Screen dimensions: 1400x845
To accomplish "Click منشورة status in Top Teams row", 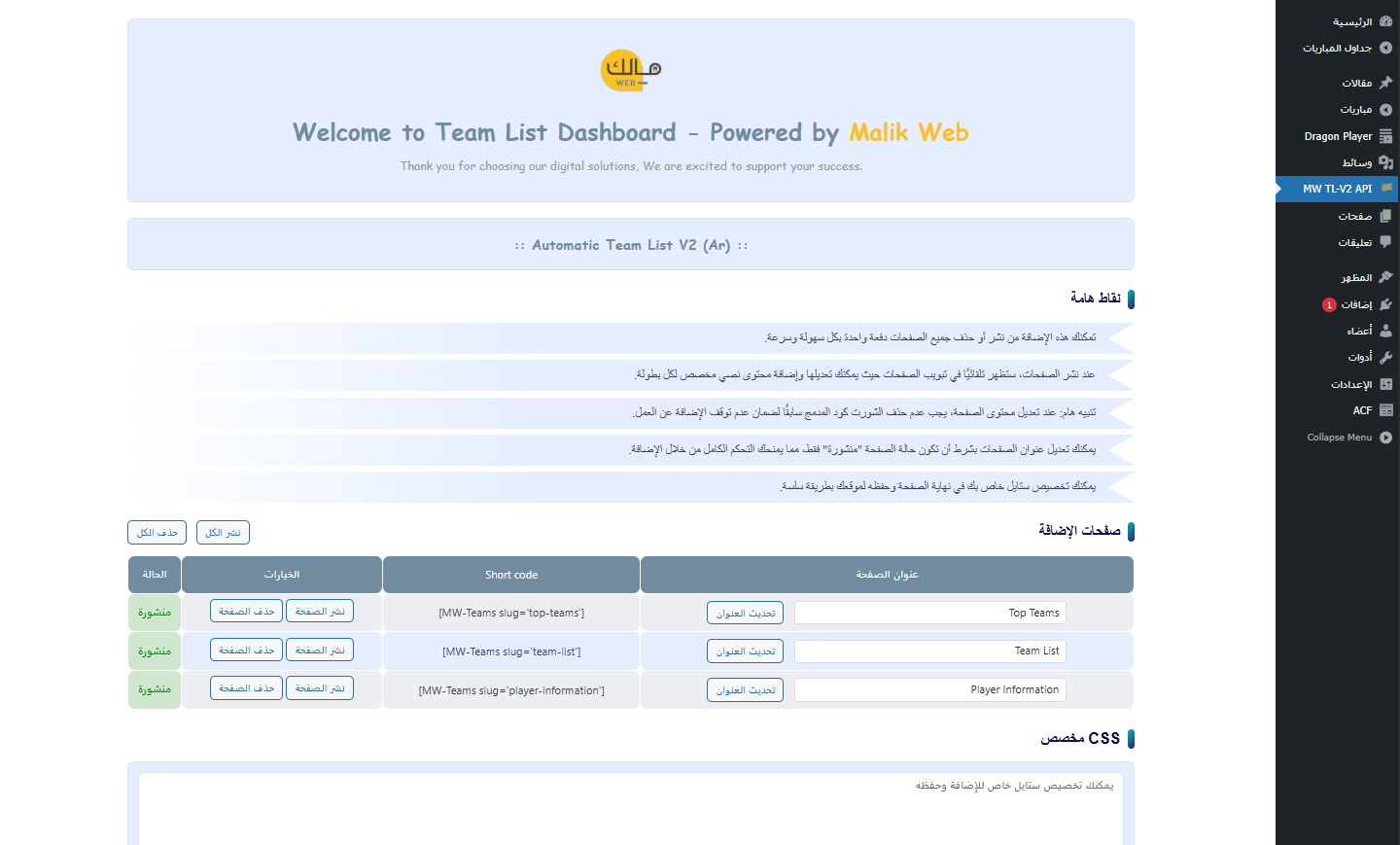I will (x=155, y=613).
